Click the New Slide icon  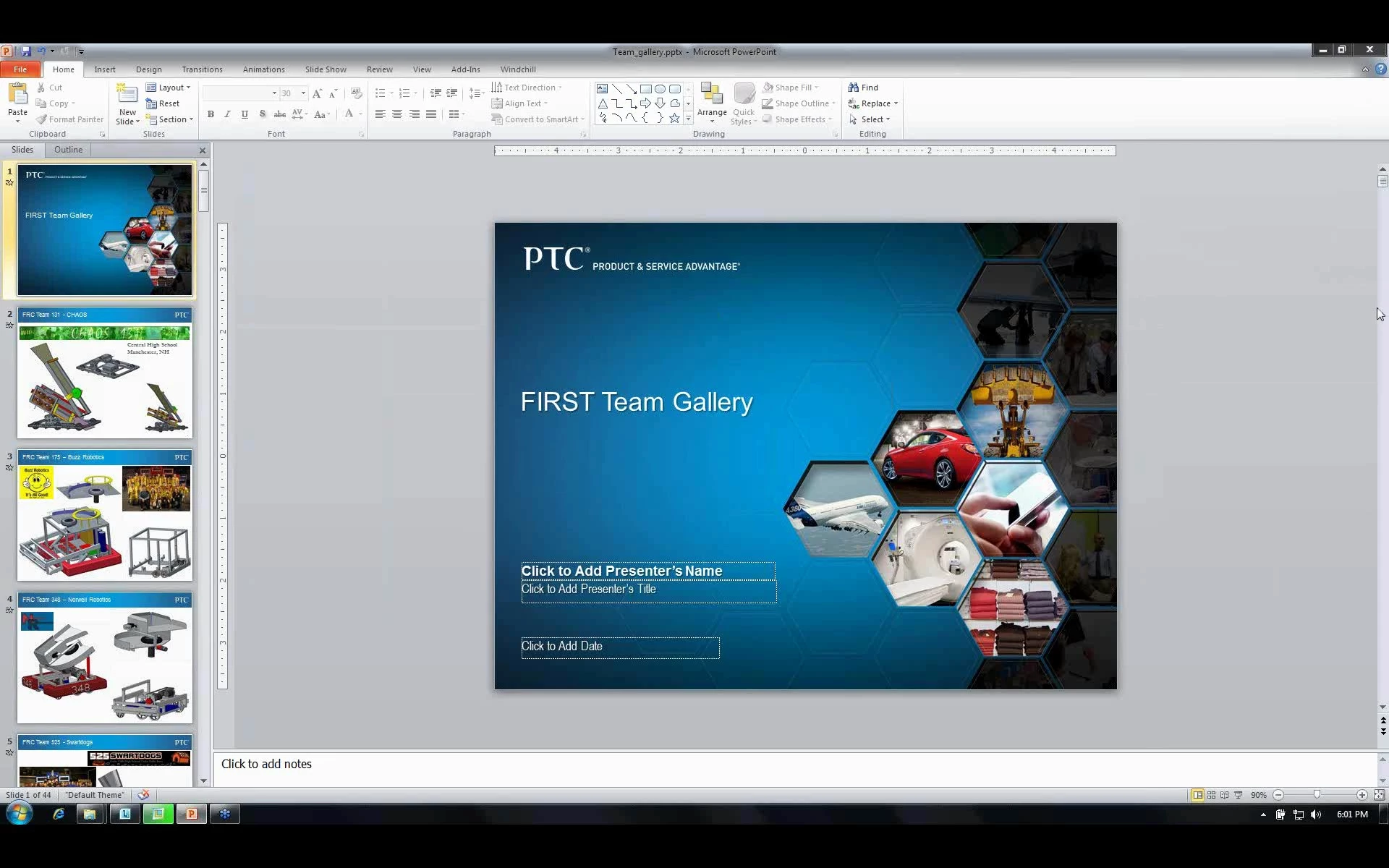(x=127, y=94)
